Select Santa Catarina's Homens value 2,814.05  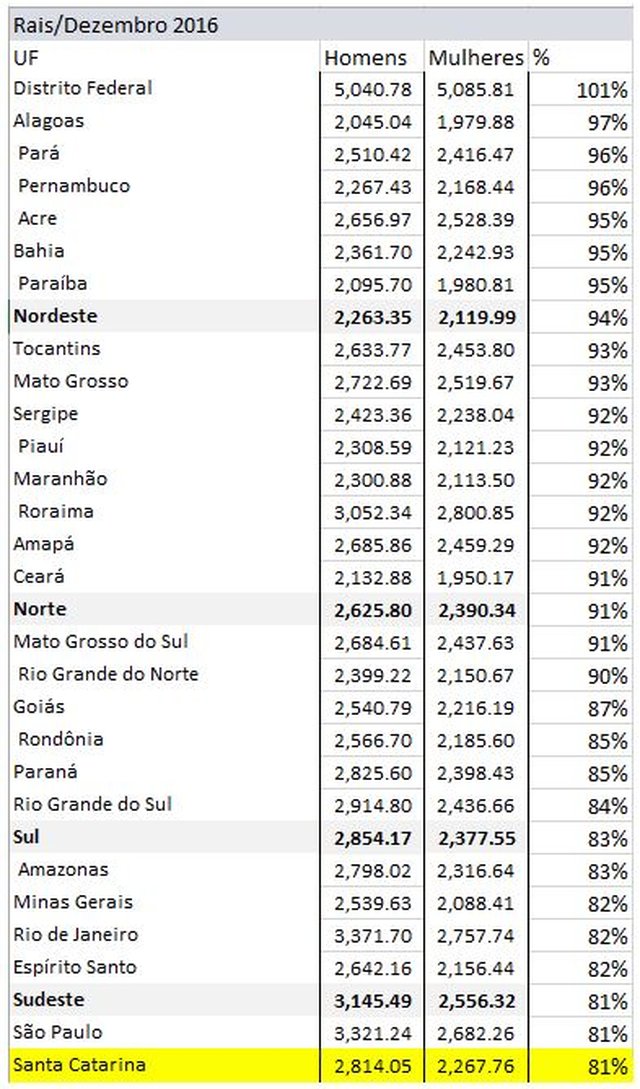372,1065
